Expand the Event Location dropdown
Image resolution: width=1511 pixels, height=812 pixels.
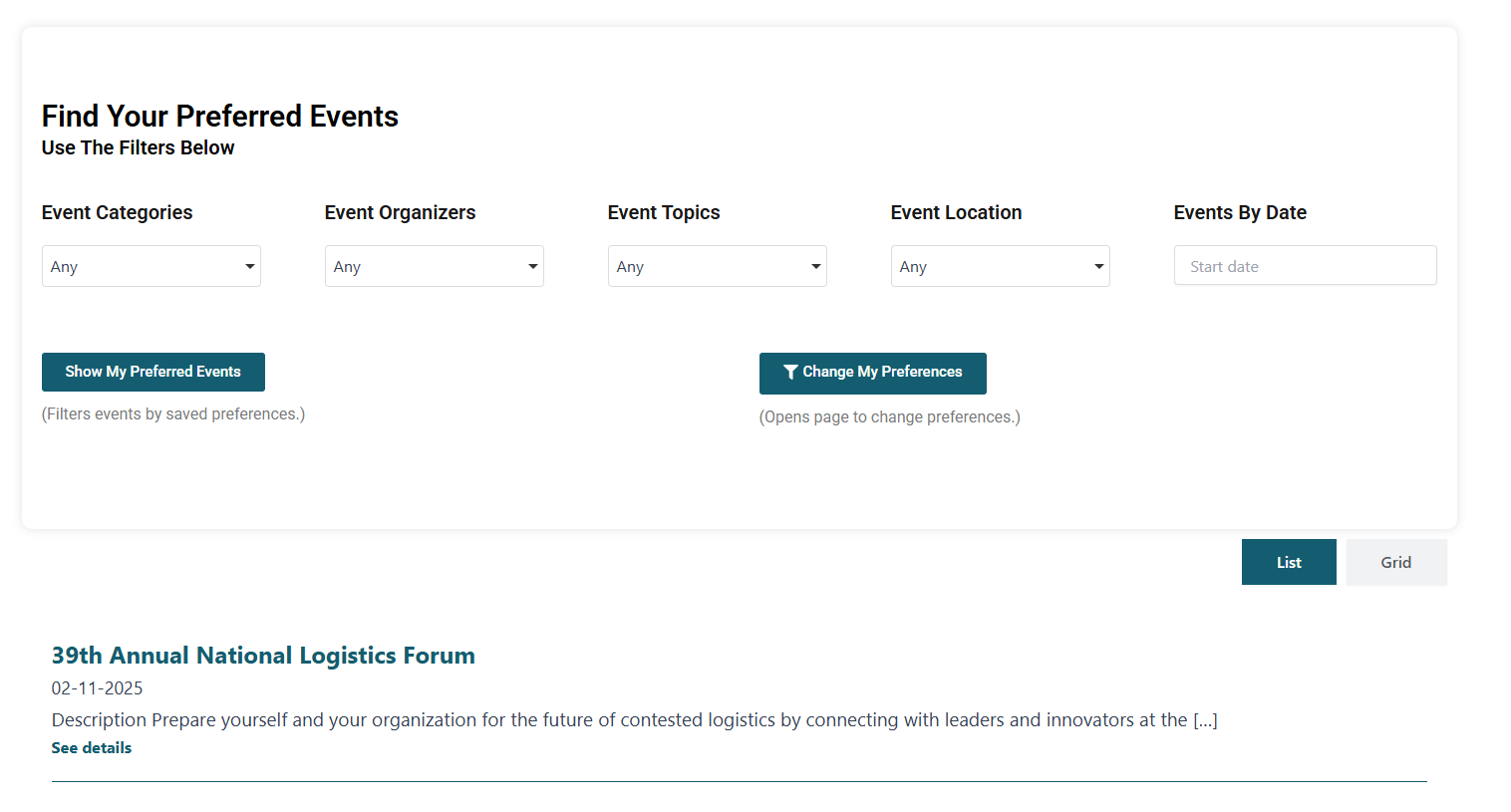1001,266
